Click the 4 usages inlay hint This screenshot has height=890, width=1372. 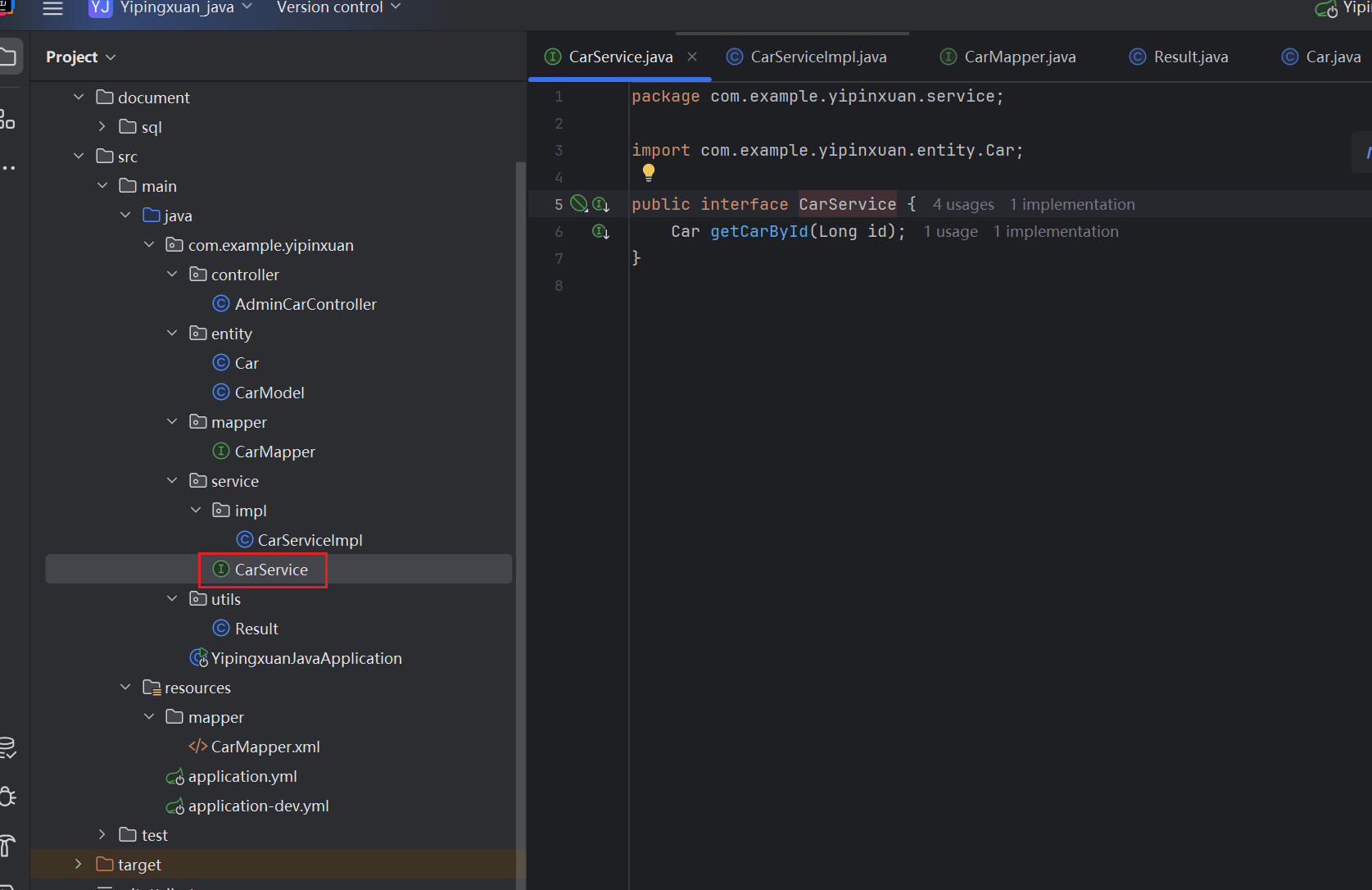pos(963,205)
